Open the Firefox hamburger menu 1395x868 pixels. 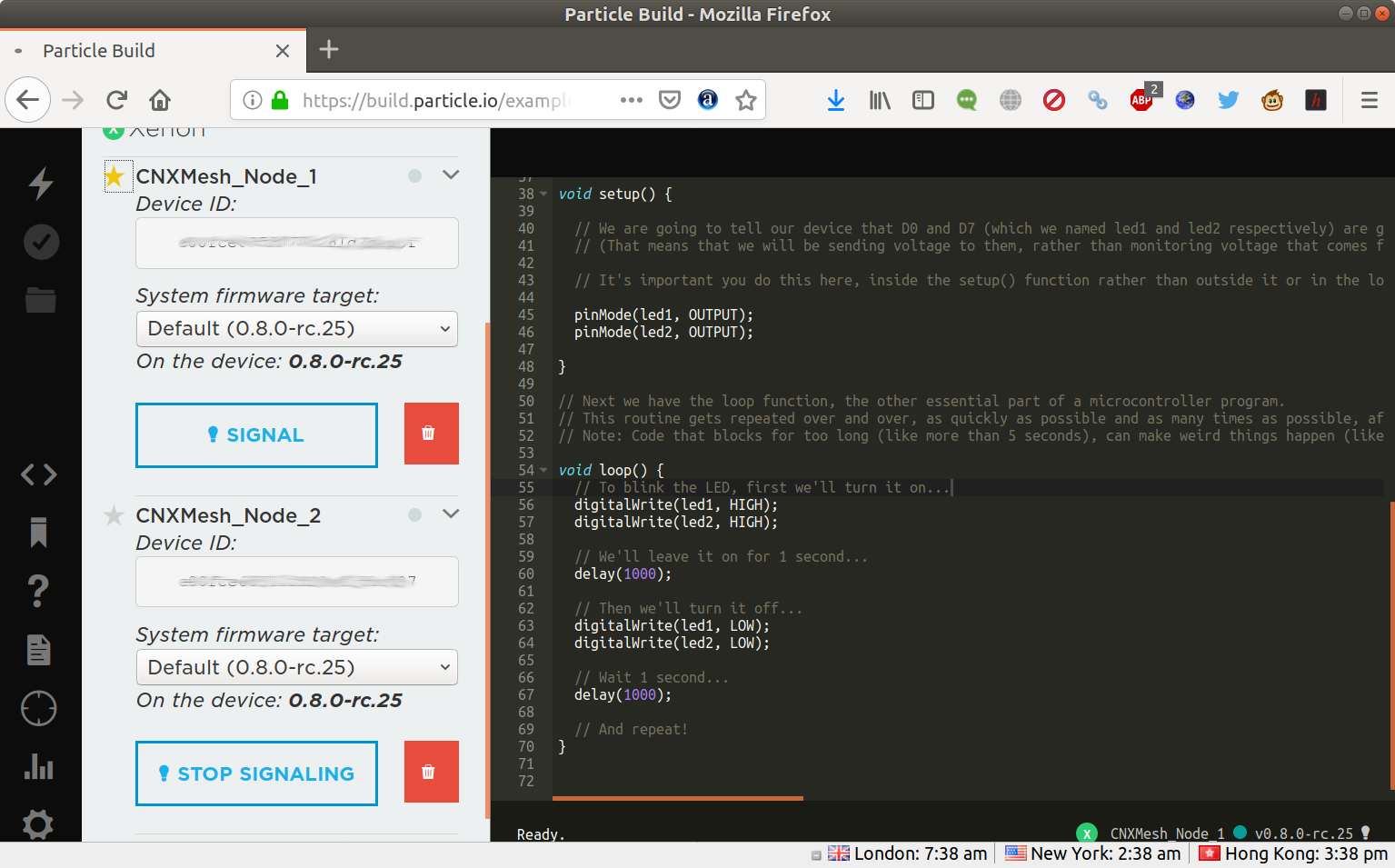point(1370,100)
